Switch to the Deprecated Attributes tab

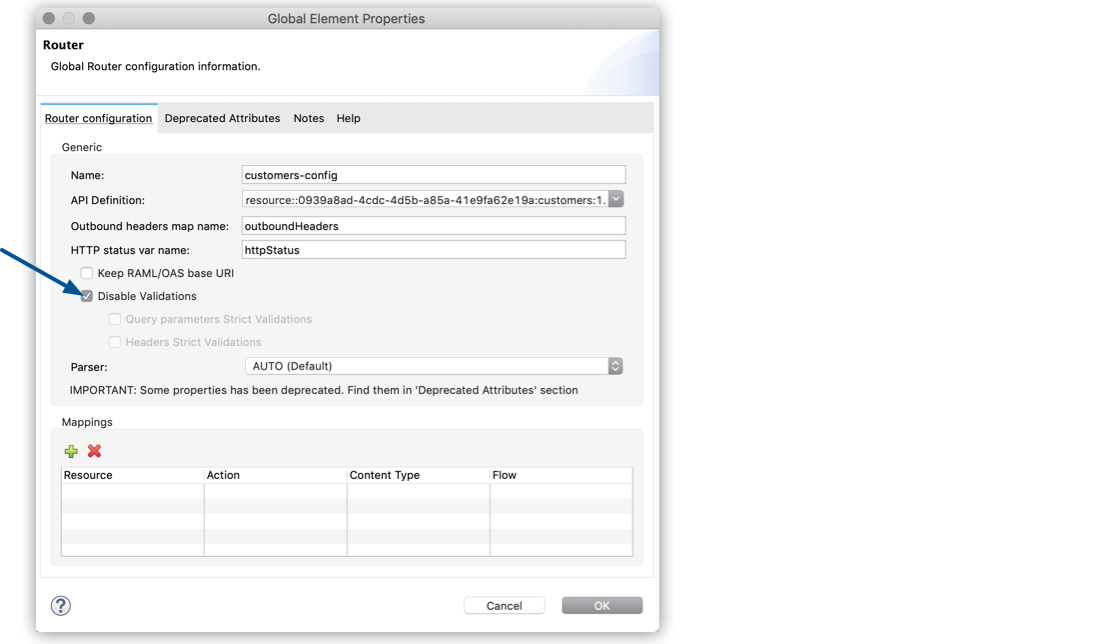[x=222, y=118]
